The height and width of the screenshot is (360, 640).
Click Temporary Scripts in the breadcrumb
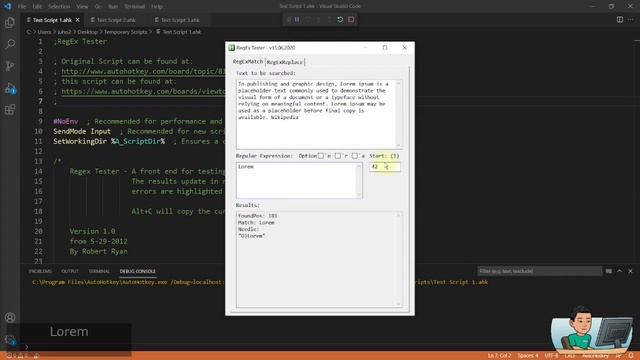coord(125,32)
